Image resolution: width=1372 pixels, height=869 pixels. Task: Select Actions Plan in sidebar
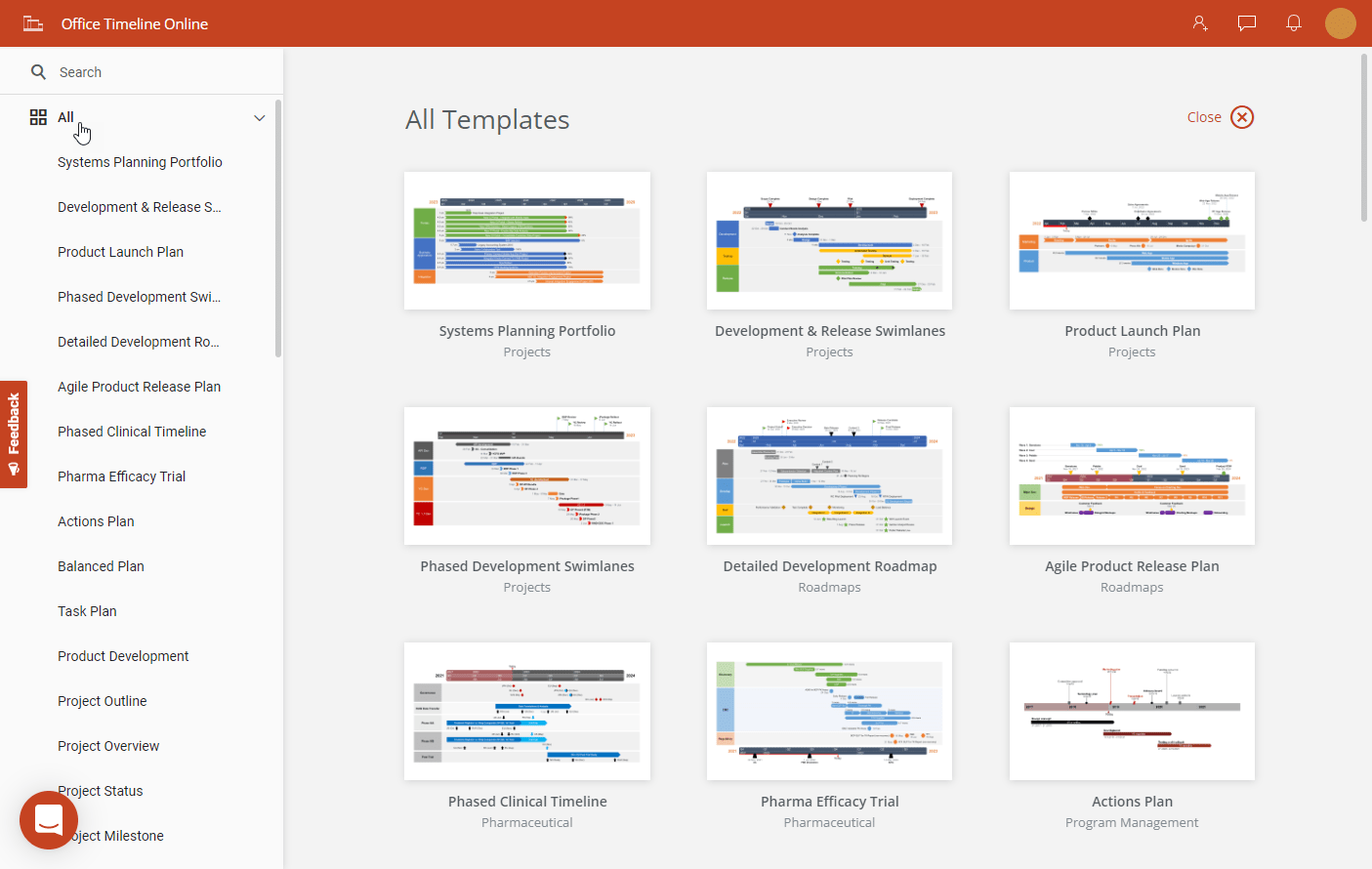click(96, 521)
